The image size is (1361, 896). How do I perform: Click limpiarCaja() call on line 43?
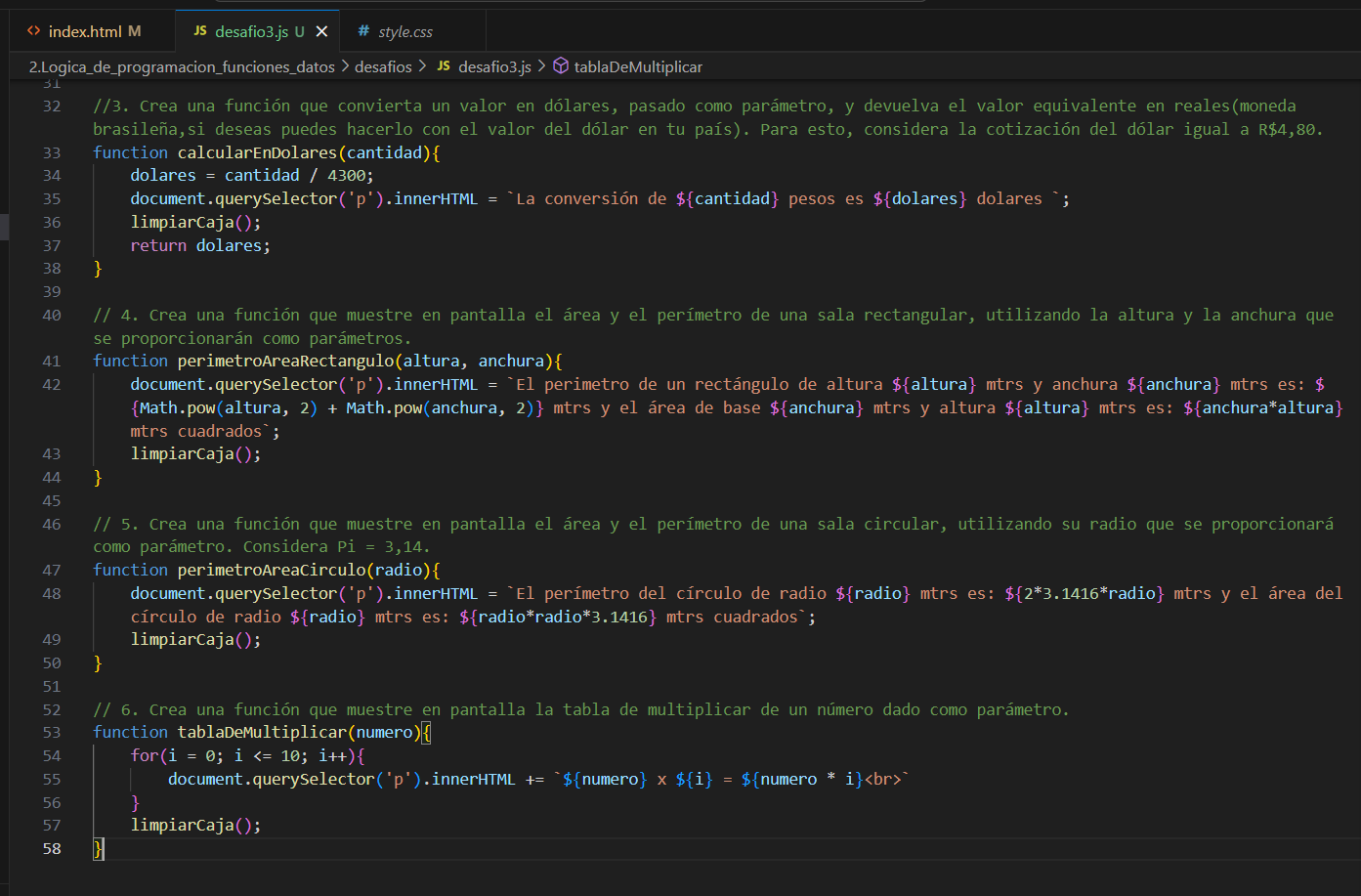tap(195, 453)
